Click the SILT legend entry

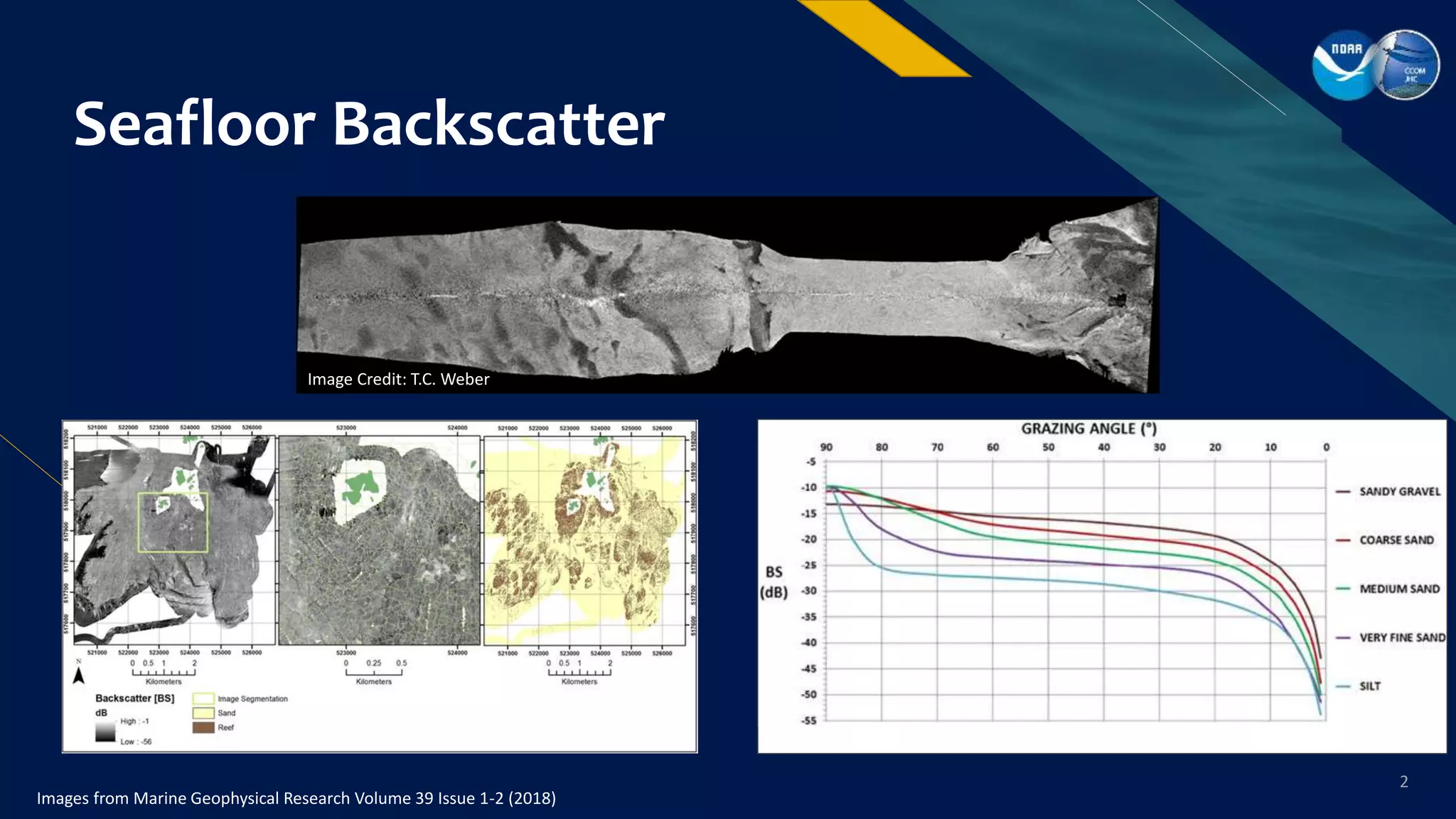pos(1369,686)
